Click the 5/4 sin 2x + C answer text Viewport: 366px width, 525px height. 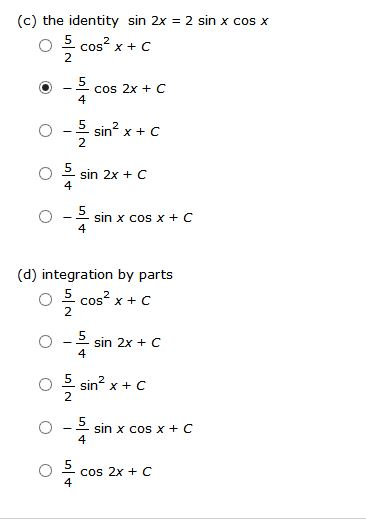click(104, 176)
